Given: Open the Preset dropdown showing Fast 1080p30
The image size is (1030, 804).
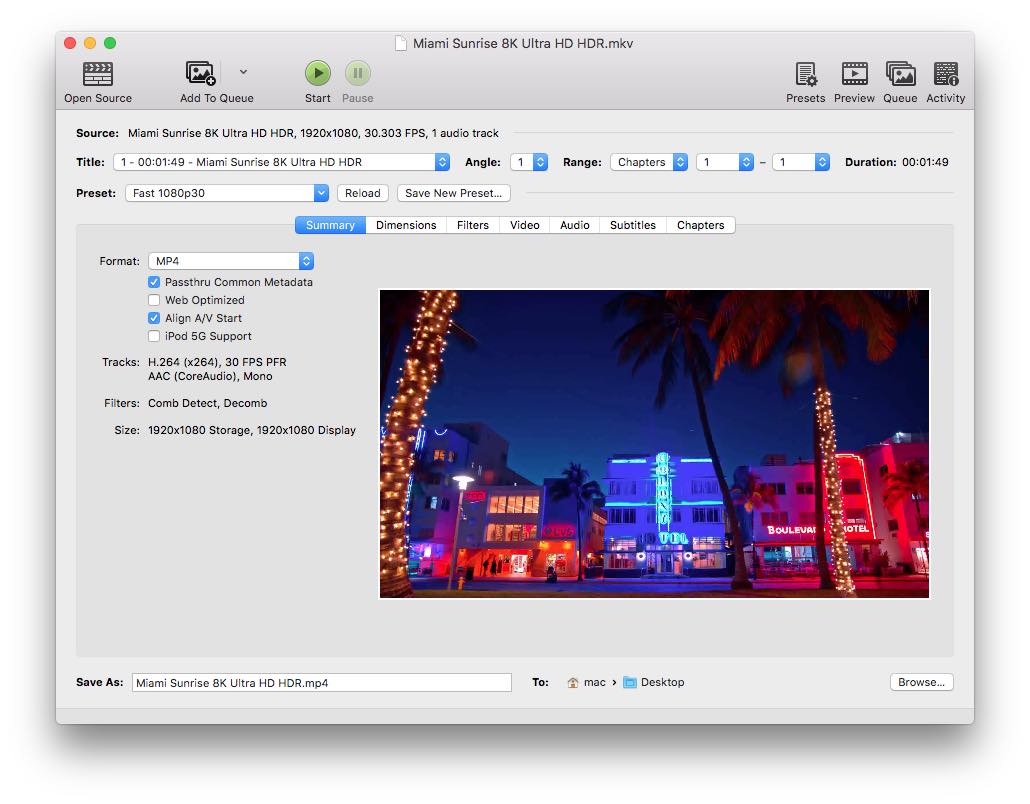Looking at the screenshot, I should pyautogui.click(x=226, y=192).
